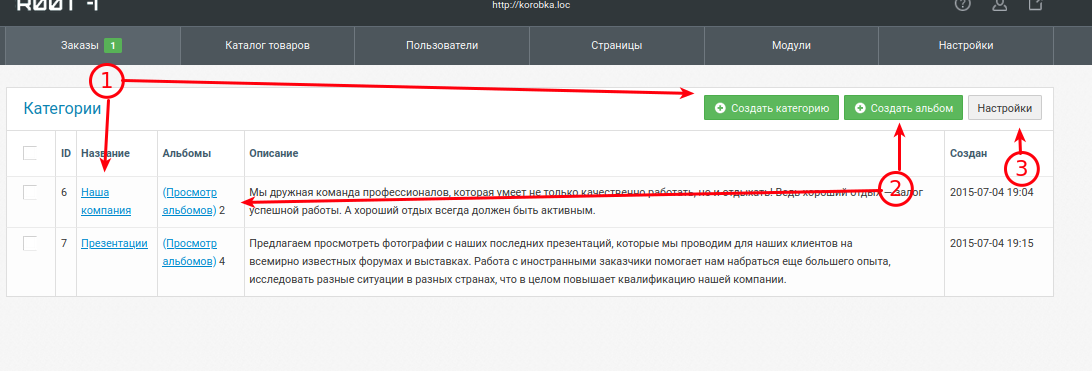The width and height of the screenshot is (1092, 371).
Task: Click the ID column header
Action: (66, 153)
